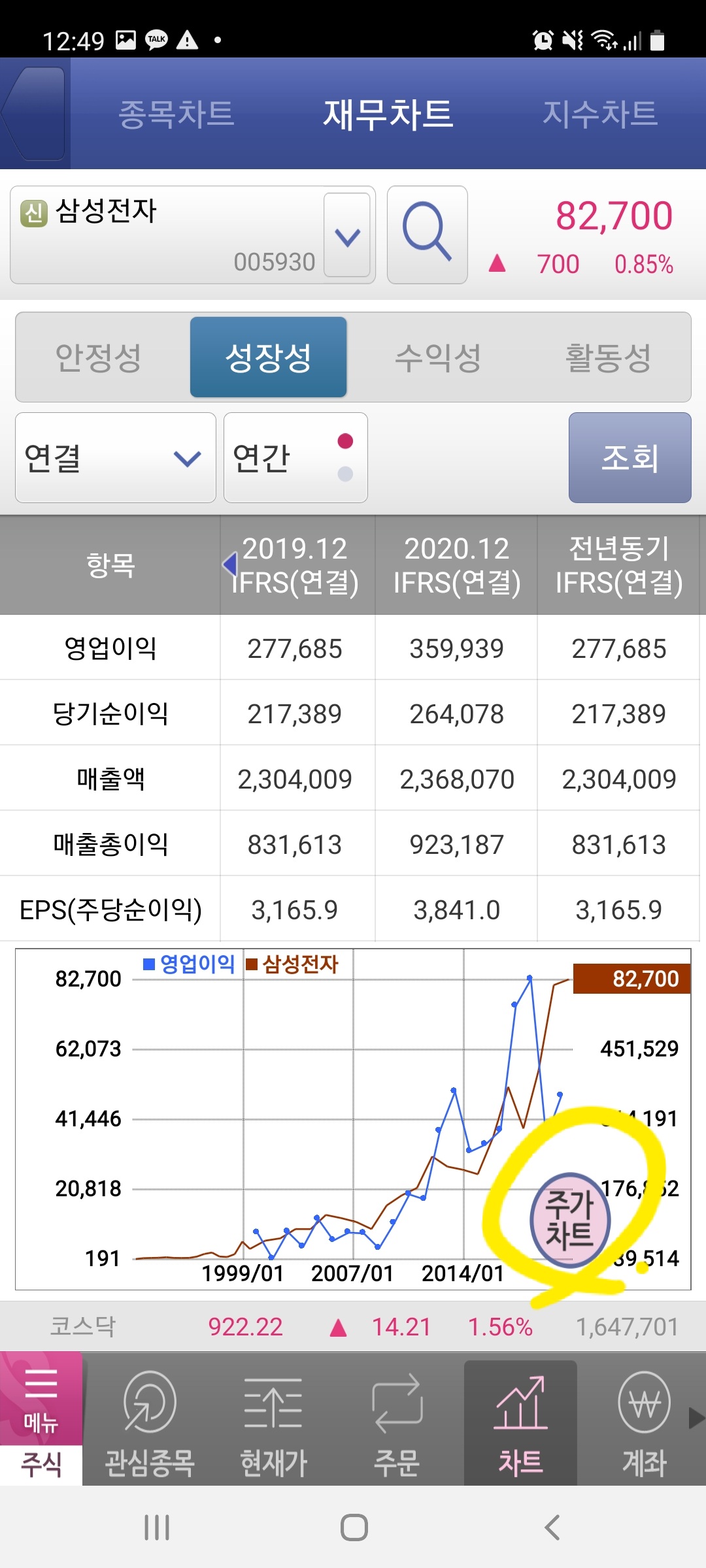The height and width of the screenshot is (1568, 706).
Task: Tap the round 주가차트 button
Action: [569, 1220]
